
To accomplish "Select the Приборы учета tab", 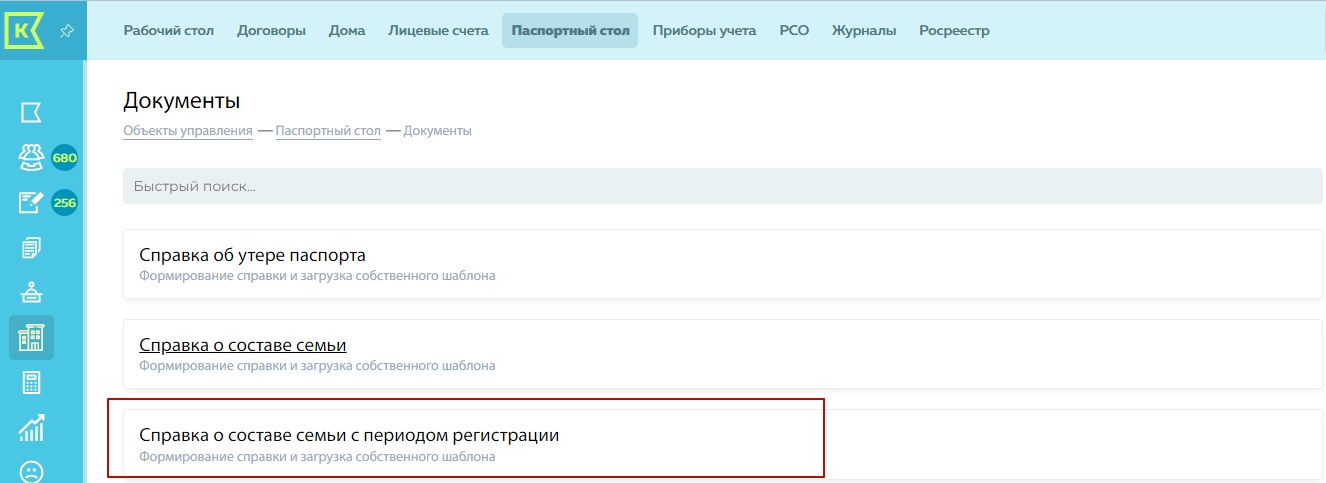I will [x=704, y=31].
